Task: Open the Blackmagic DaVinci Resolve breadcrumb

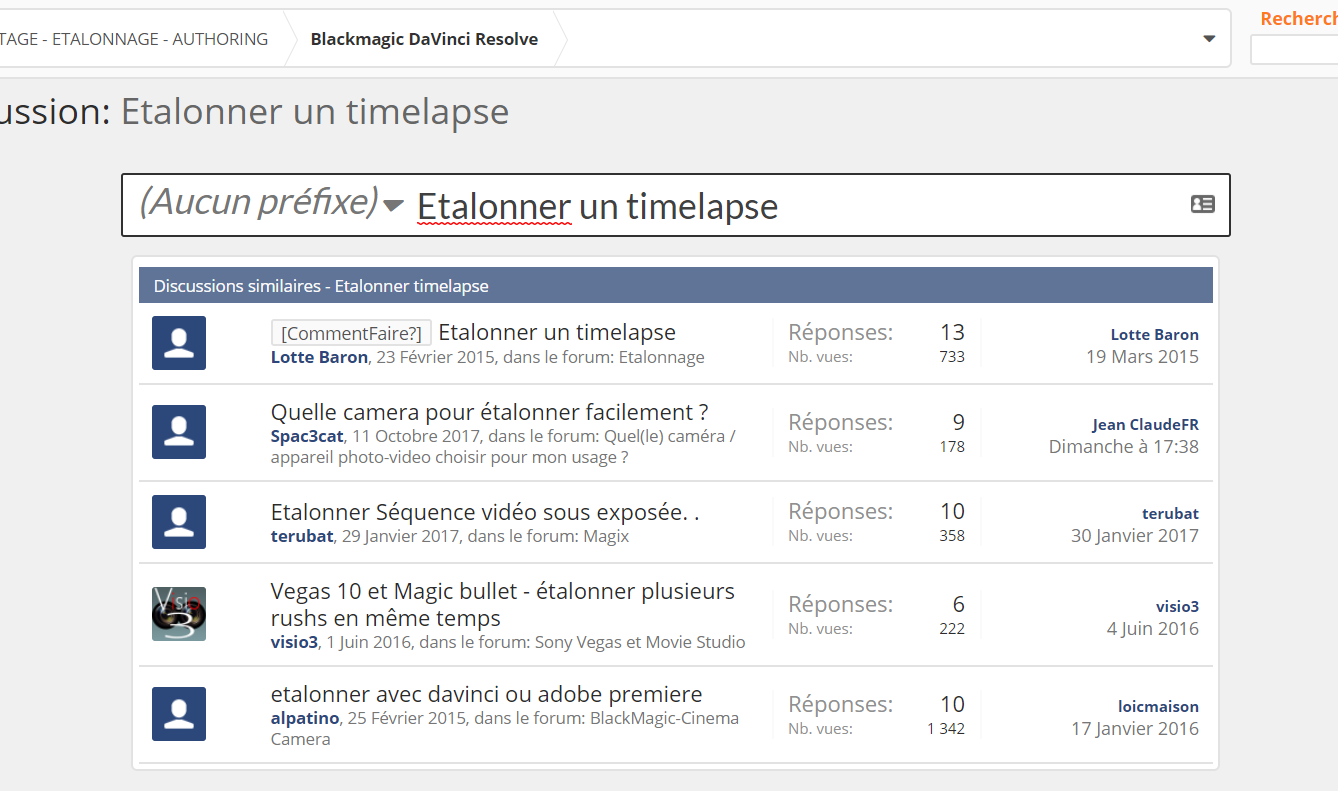Action: point(424,39)
